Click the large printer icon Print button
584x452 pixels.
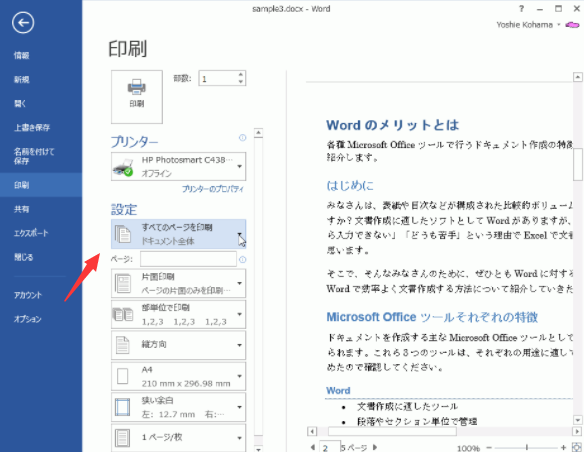click(x=137, y=97)
